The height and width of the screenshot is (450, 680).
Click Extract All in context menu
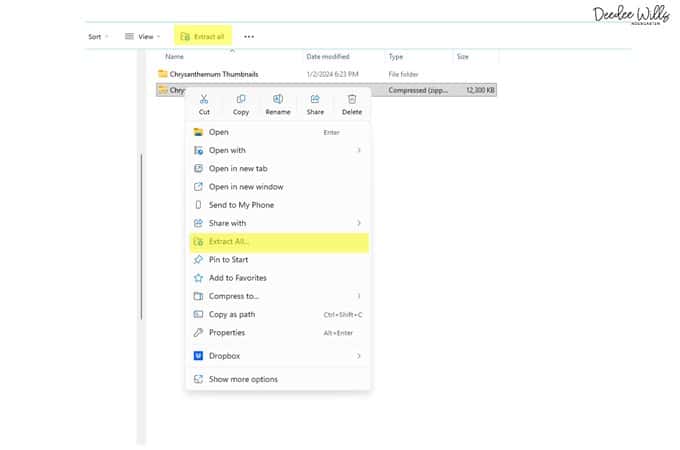point(279,242)
